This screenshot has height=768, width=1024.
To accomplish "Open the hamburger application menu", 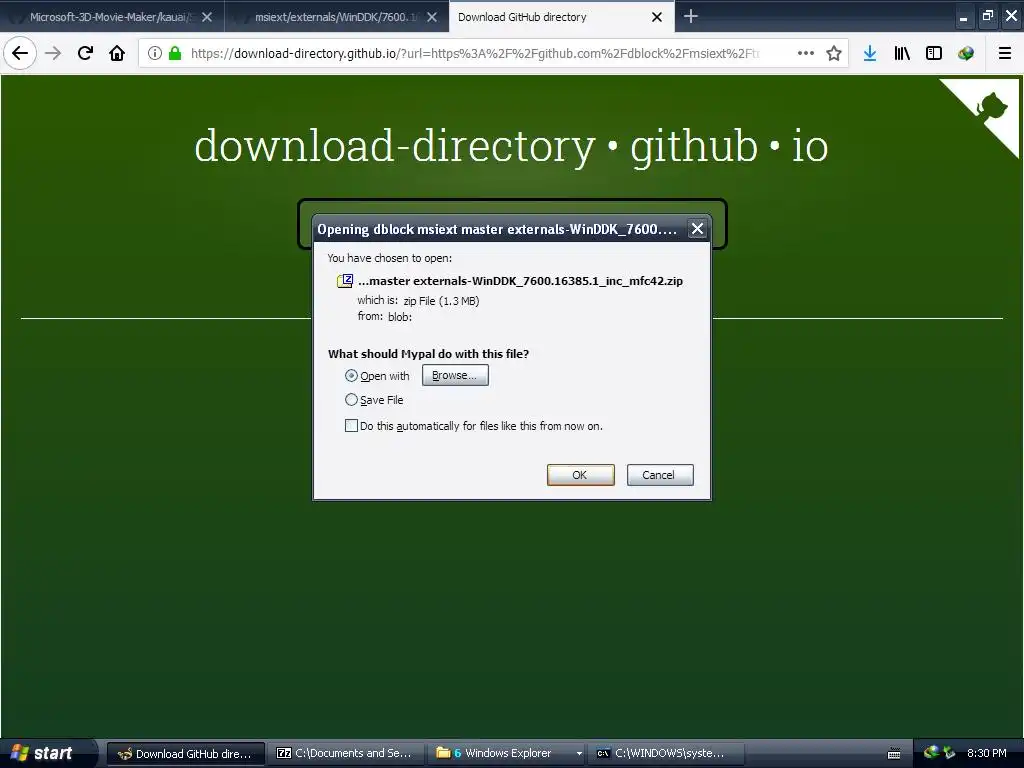I will 1005,53.
